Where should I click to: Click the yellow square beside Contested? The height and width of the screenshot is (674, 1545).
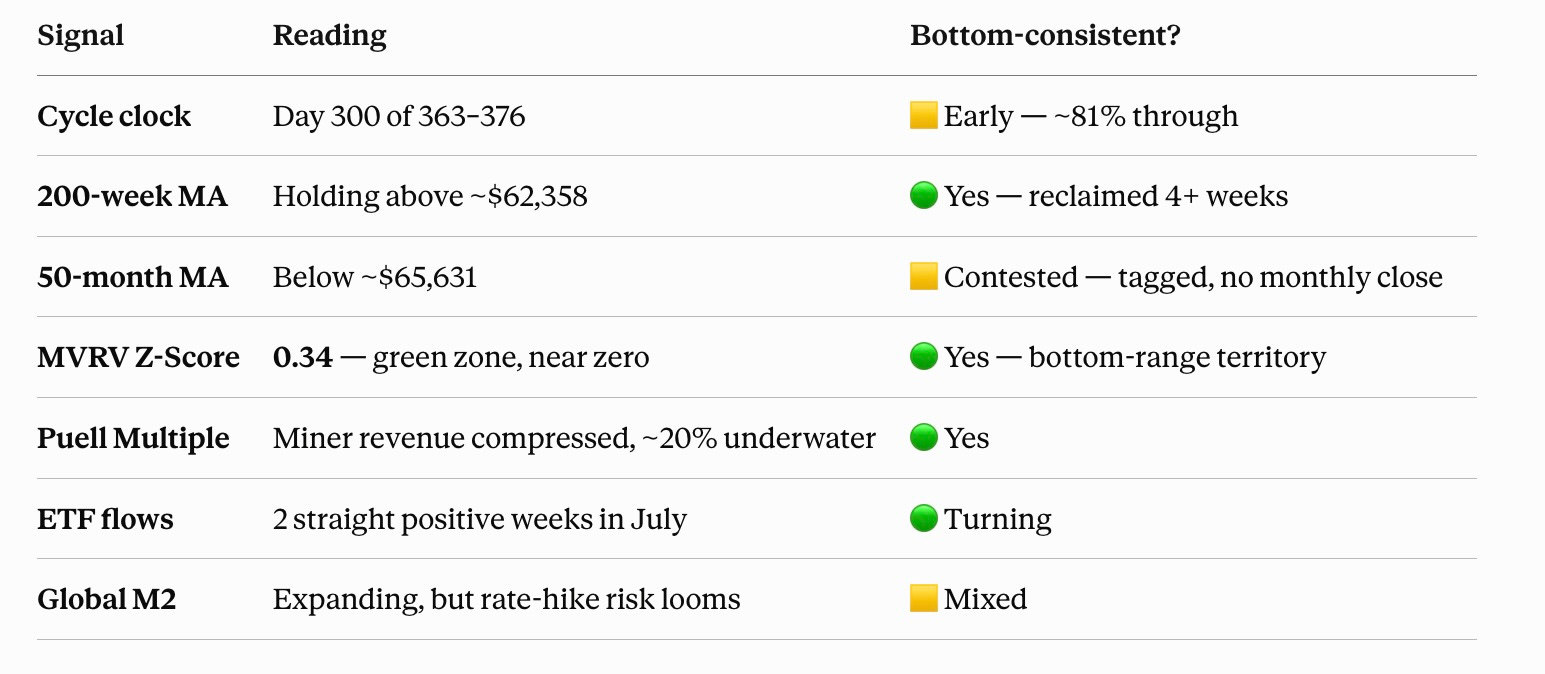coord(923,277)
